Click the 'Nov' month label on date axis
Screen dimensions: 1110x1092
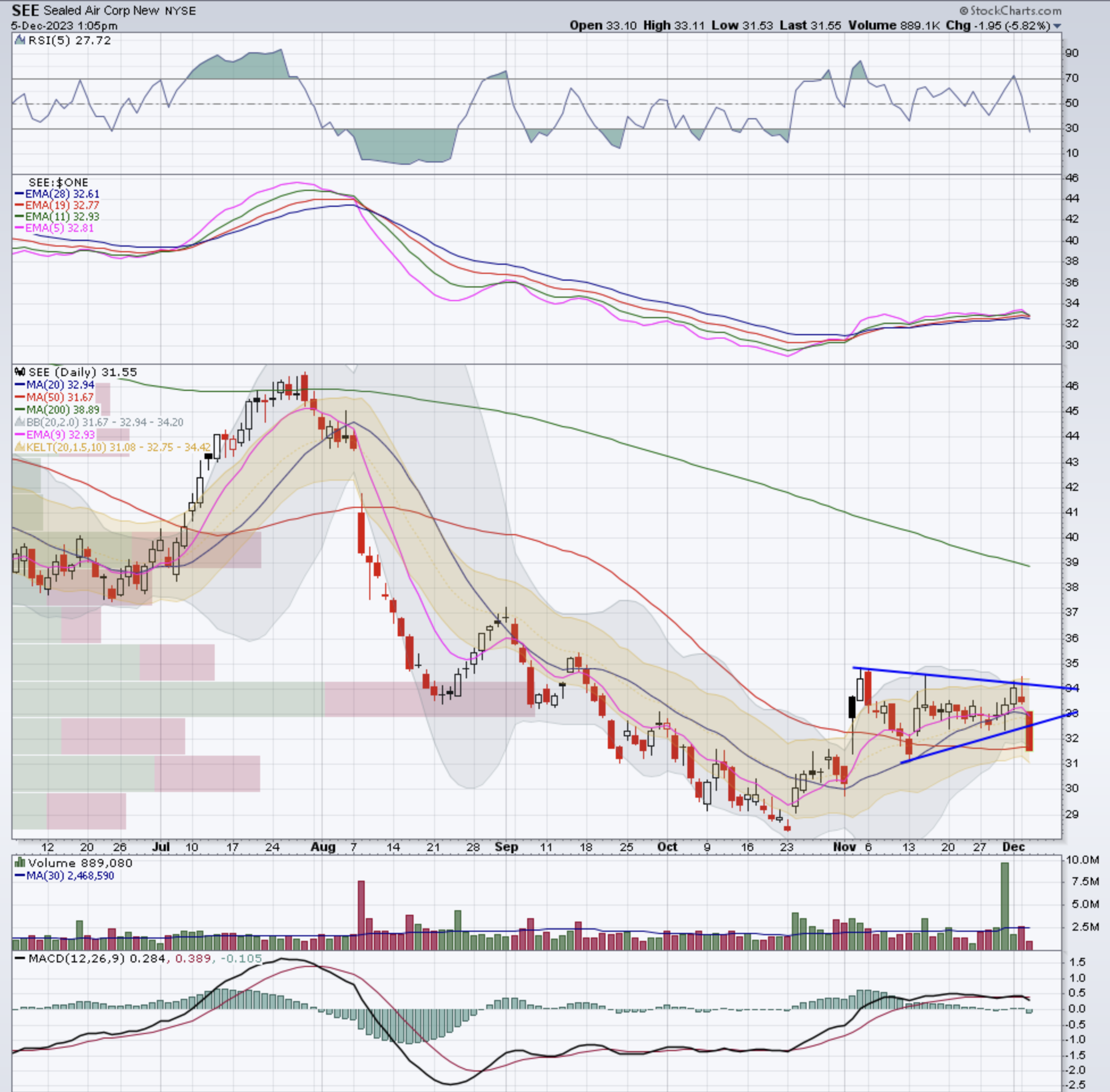[x=844, y=847]
